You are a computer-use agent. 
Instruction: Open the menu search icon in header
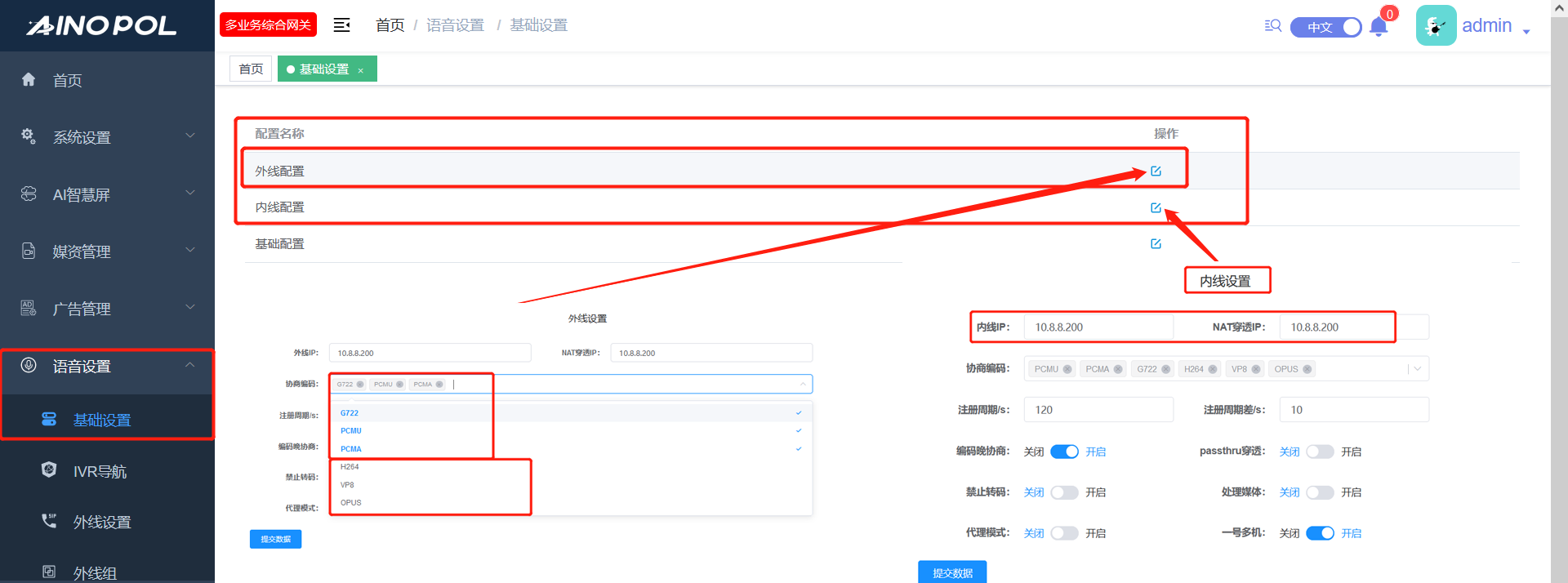point(1272,25)
